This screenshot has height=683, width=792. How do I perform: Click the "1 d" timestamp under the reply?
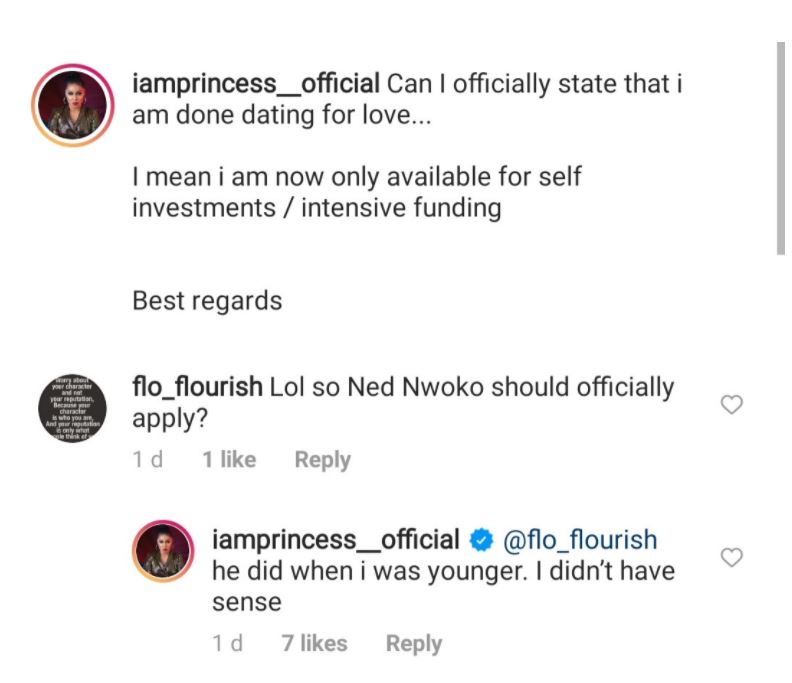[229, 644]
